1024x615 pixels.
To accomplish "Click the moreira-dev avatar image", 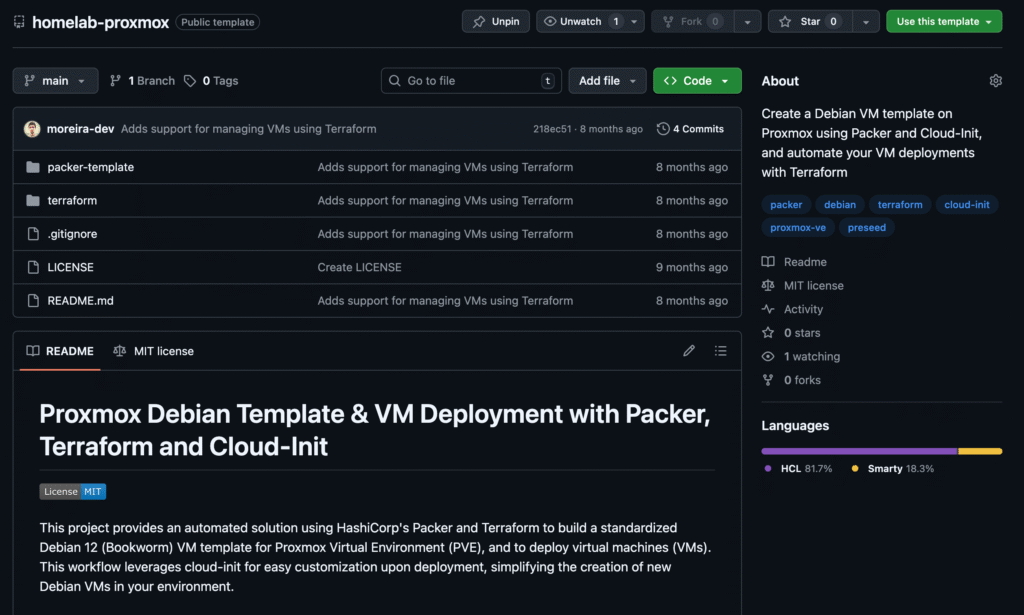I will pos(32,129).
